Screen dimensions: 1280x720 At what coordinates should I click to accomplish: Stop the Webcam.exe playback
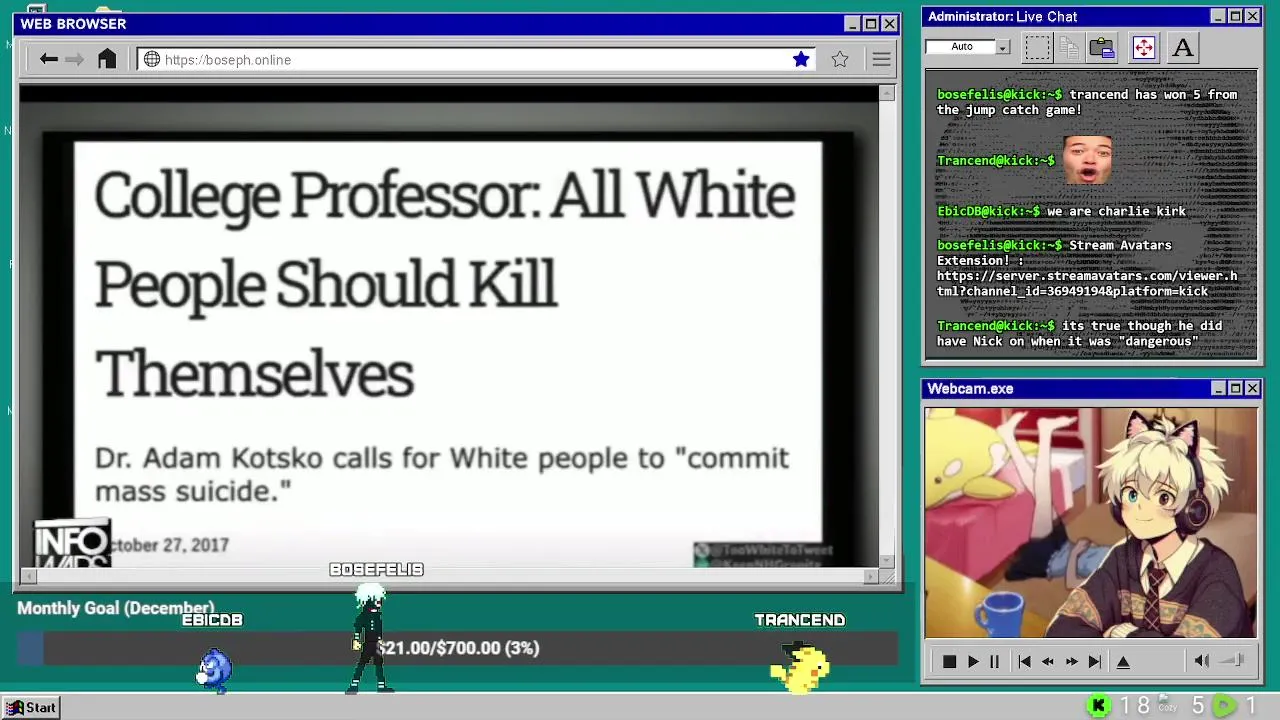click(x=949, y=661)
